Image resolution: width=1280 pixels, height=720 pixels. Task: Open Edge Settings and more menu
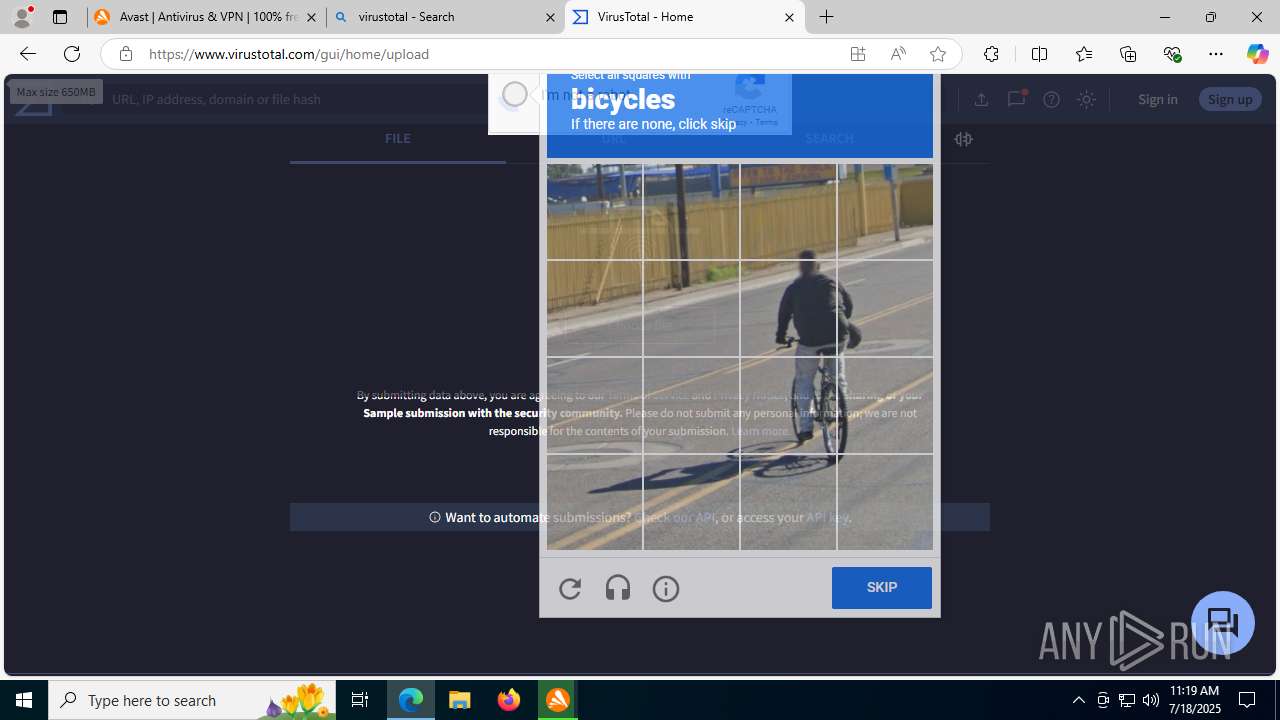click(x=1216, y=54)
